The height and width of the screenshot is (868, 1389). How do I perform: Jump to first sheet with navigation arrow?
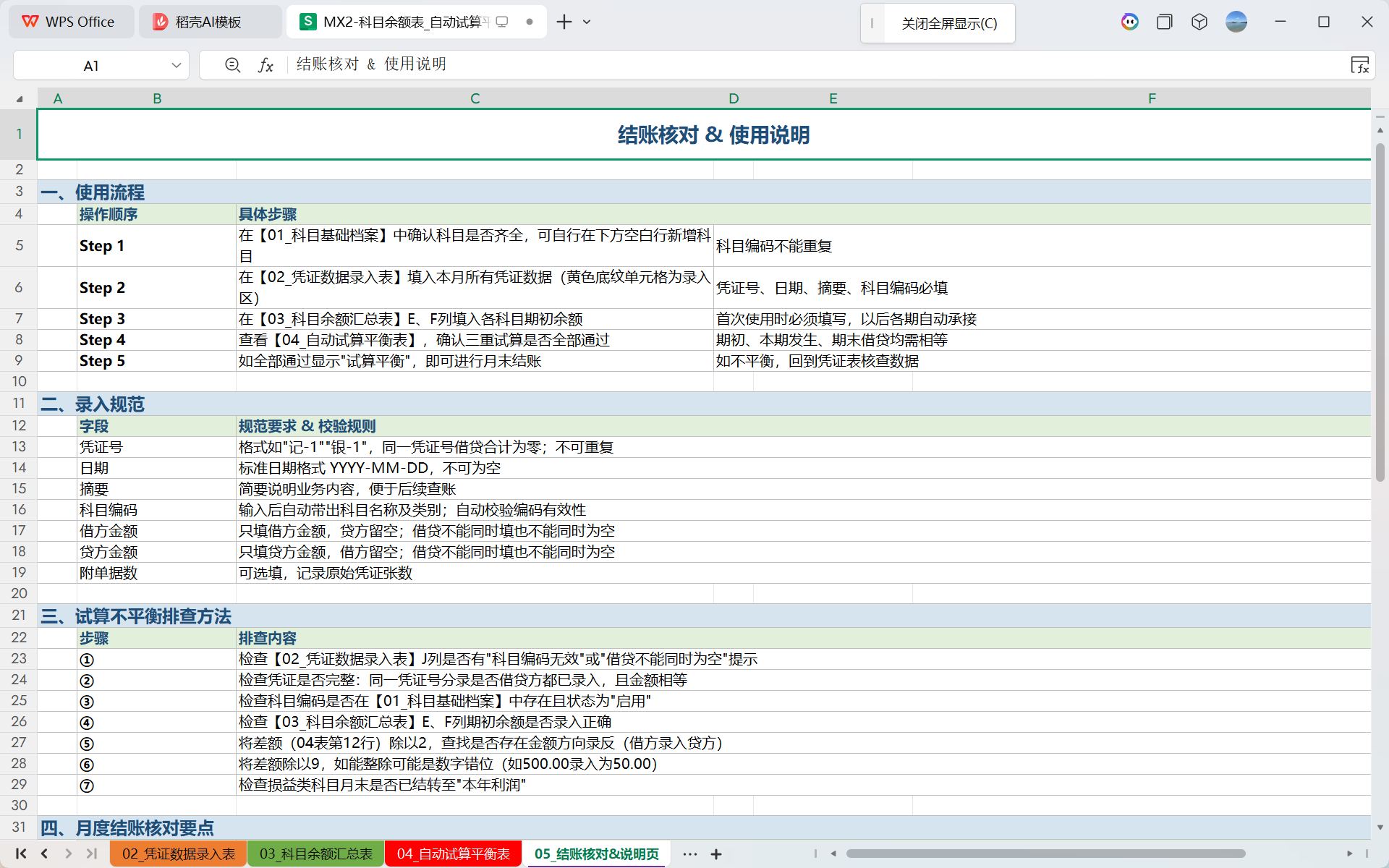tap(21, 854)
